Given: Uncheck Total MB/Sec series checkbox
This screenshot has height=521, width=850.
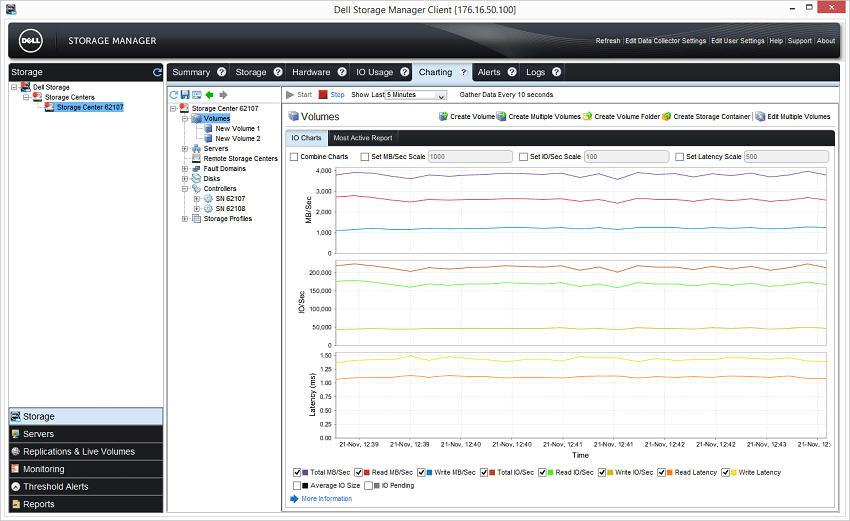Looking at the screenshot, I should click(x=297, y=473).
